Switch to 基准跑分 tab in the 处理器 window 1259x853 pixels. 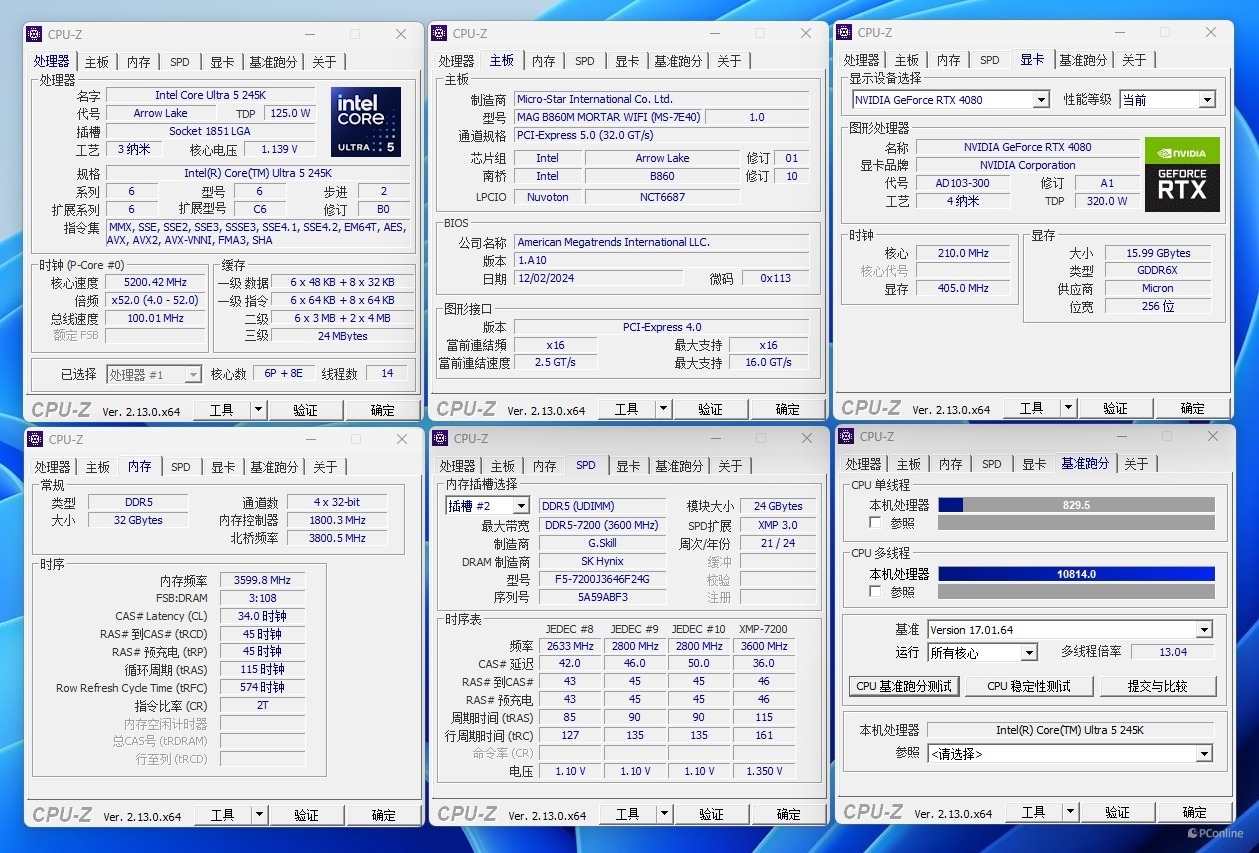click(273, 62)
